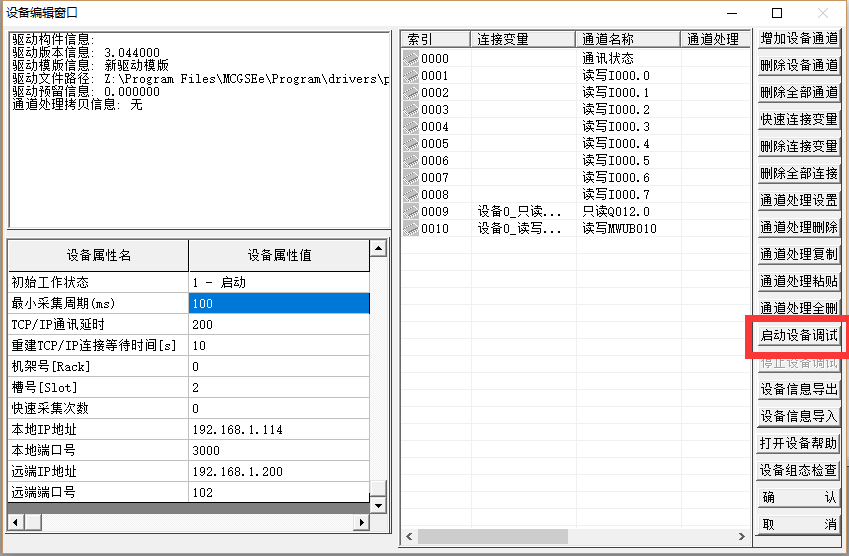Select the row icon for index 0010
849x556 pixels.
tap(411, 229)
